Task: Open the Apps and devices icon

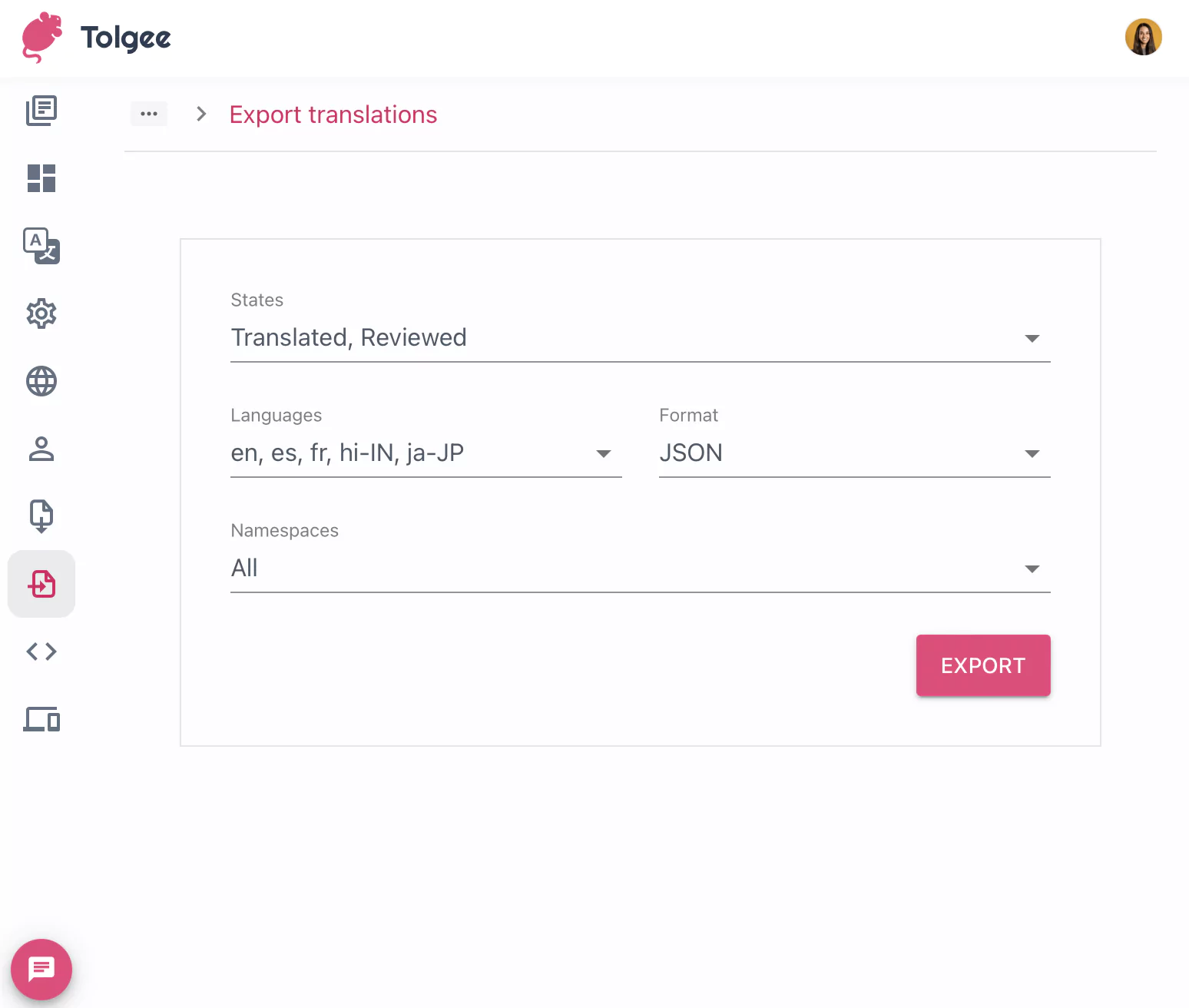Action: pyautogui.click(x=41, y=720)
